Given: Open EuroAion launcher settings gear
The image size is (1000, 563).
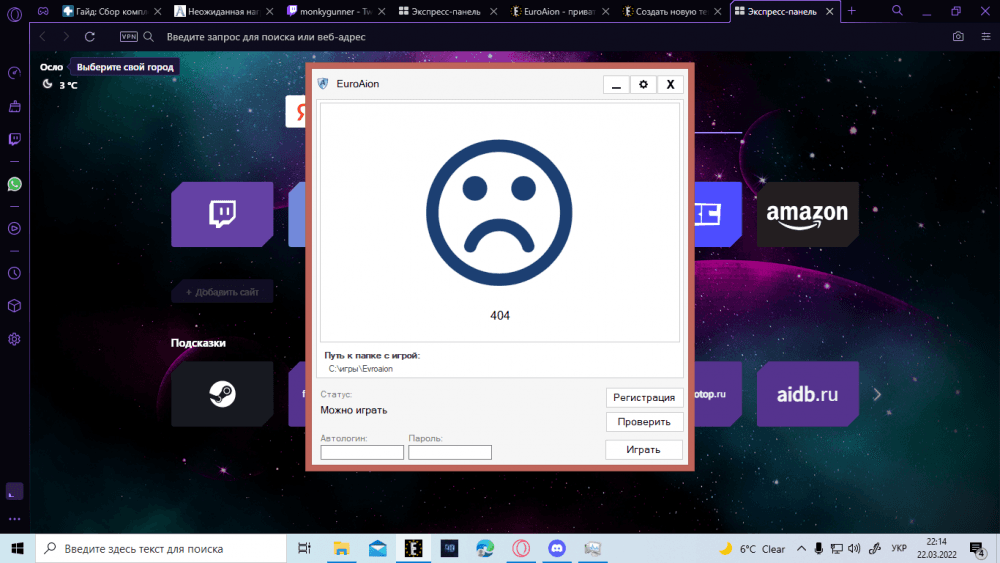Looking at the screenshot, I should coord(642,85).
